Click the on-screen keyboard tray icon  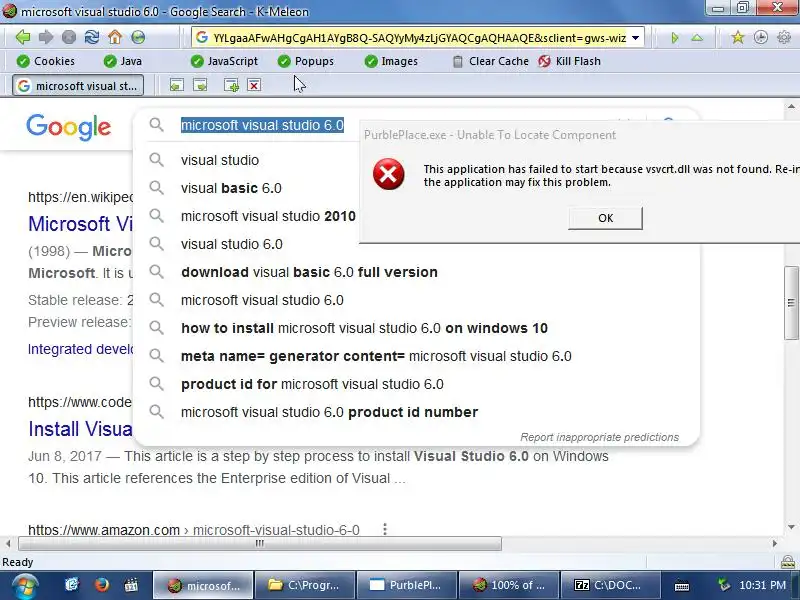pos(682,585)
